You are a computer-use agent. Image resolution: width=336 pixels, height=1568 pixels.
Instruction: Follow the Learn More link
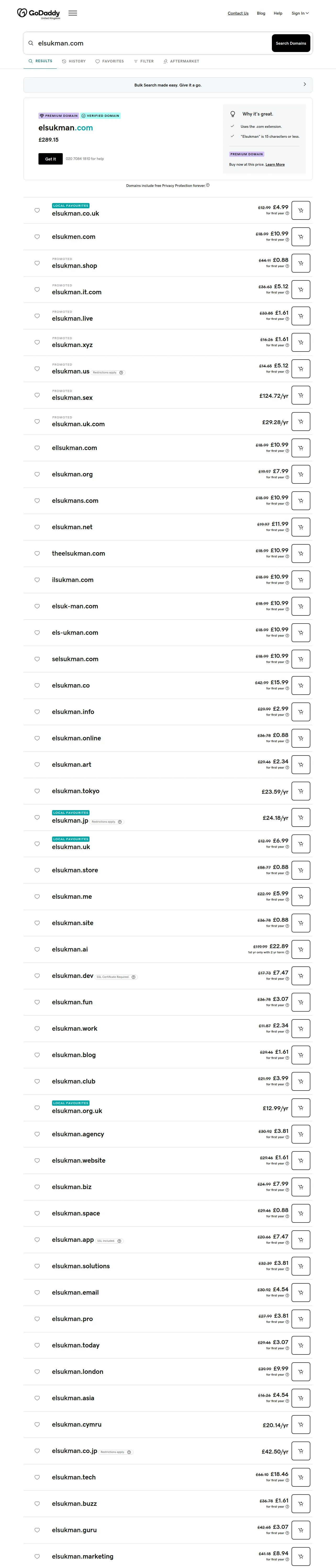[x=275, y=164]
